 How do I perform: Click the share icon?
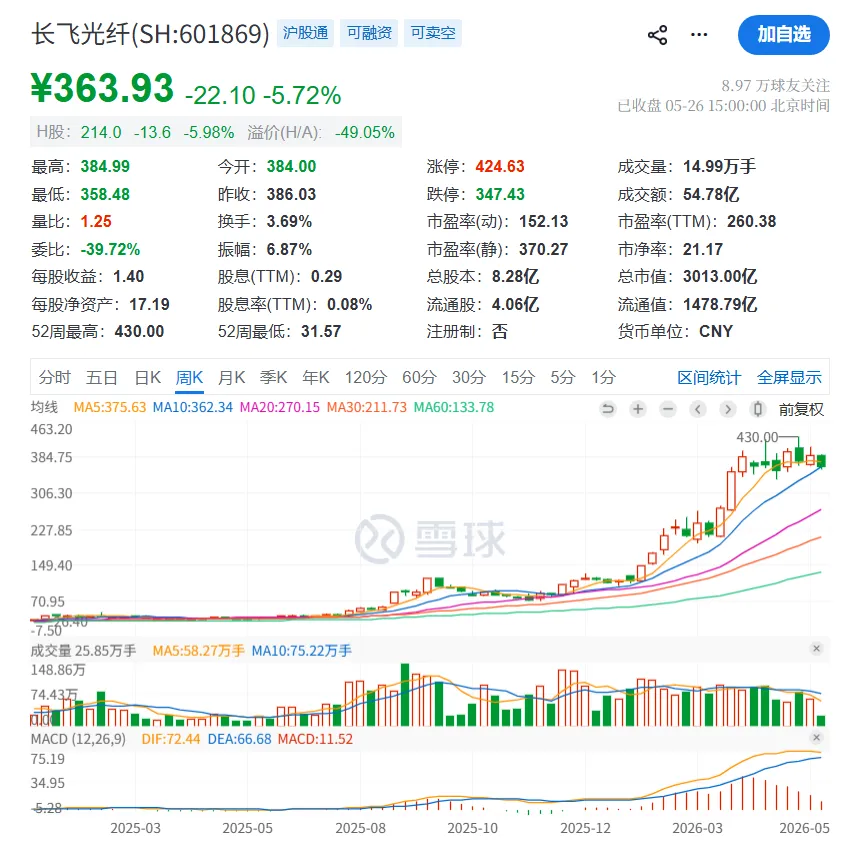pyautogui.click(x=657, y=35)
